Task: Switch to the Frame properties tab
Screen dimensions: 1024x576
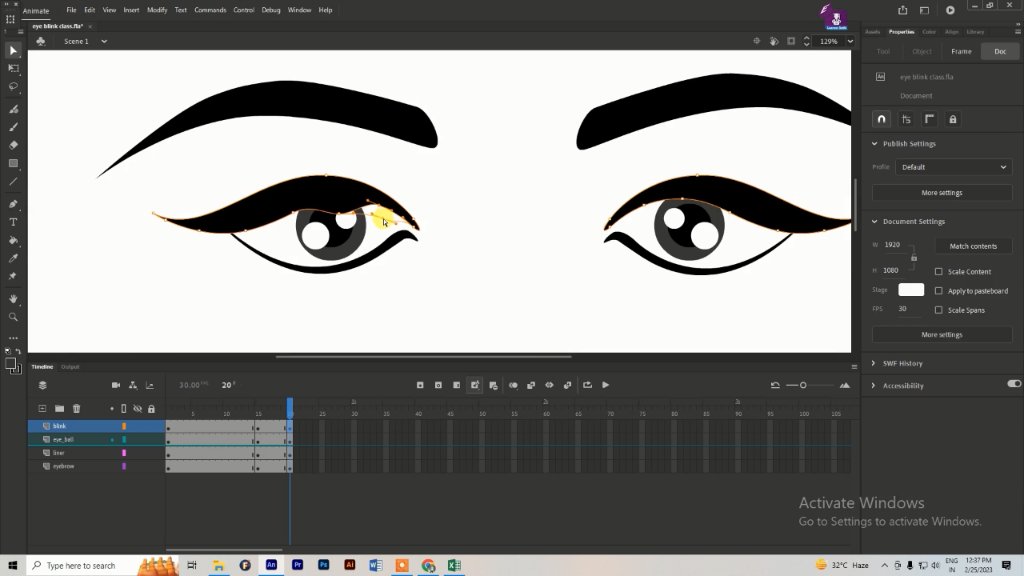Action: coord(961,52)
